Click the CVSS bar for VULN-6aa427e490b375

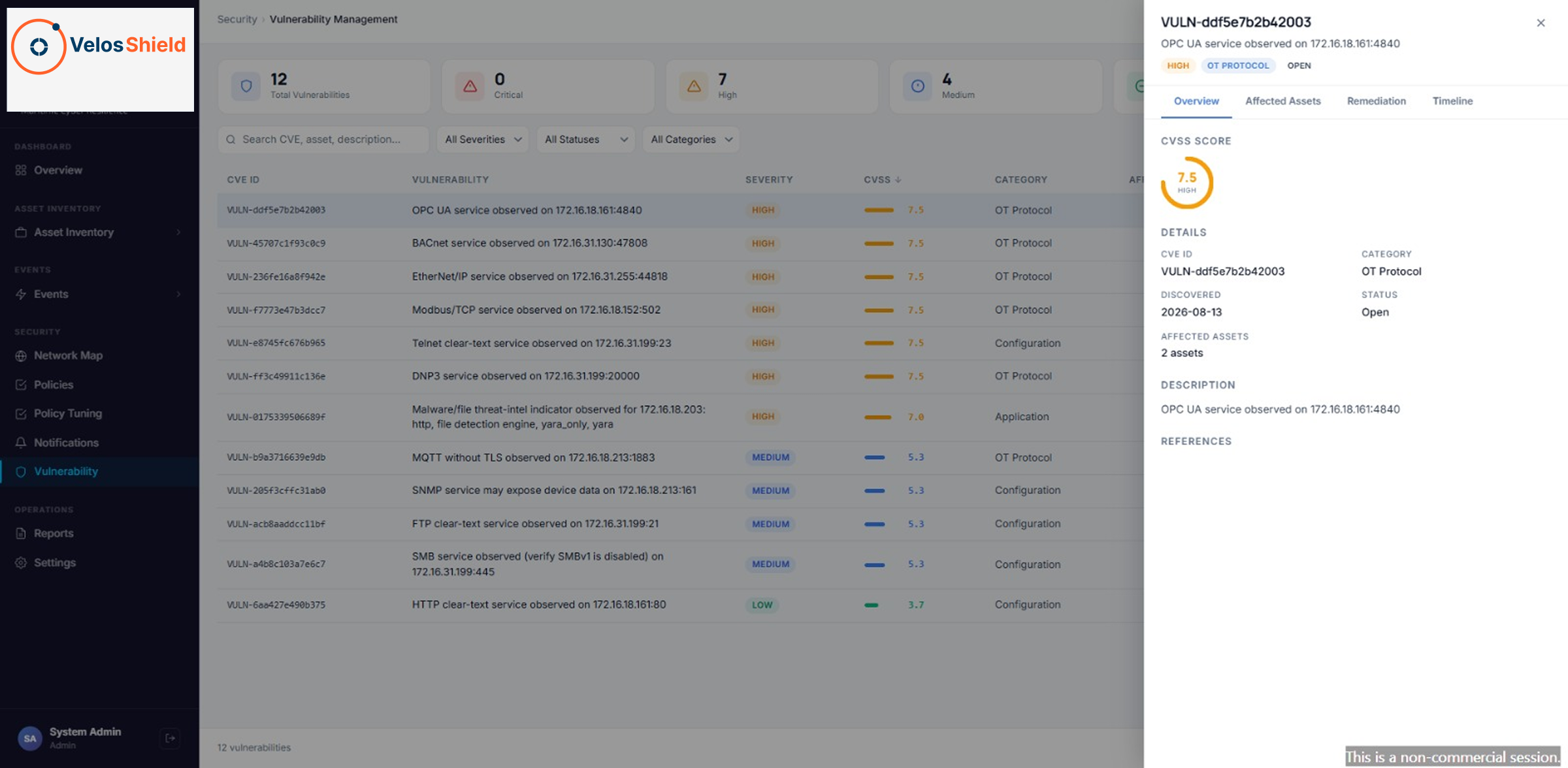872,605
